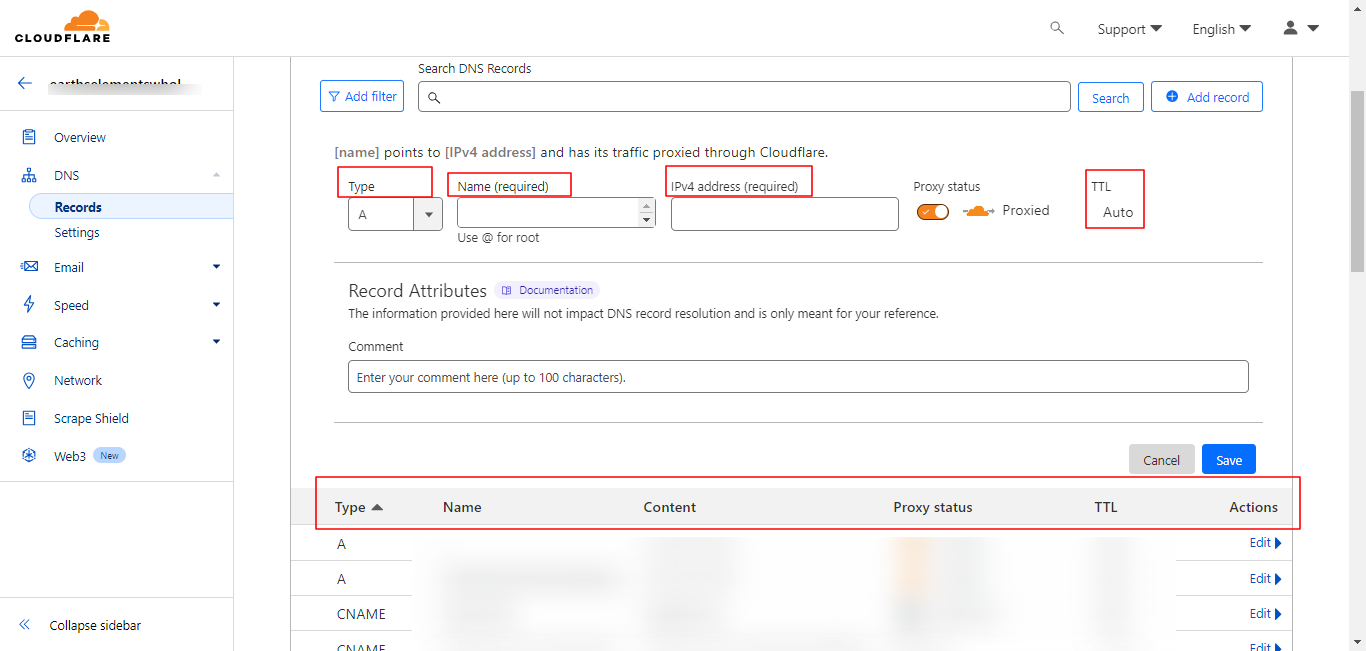Click the DNS network icon in sidebar
This screenshot has height=651, width=1366.
coord(30,175)
